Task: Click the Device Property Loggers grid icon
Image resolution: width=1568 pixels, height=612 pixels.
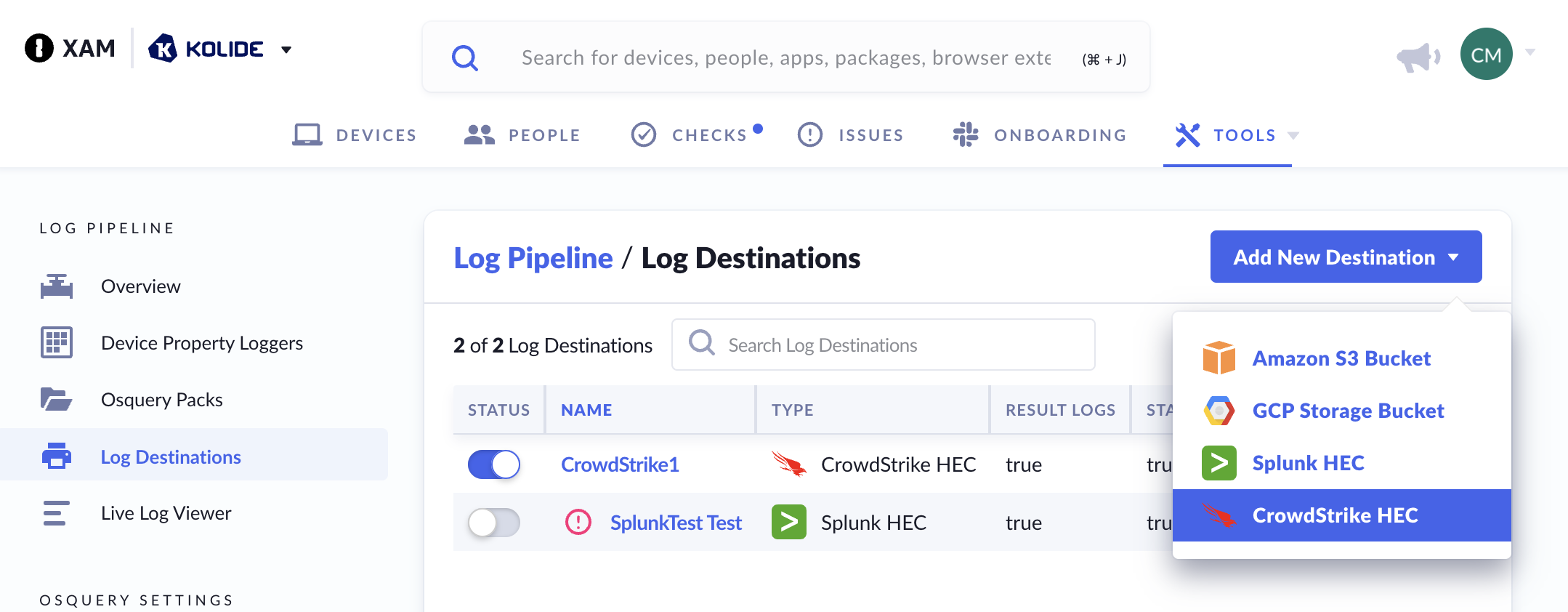Action: pyautogui.click(x=57, y=343)
